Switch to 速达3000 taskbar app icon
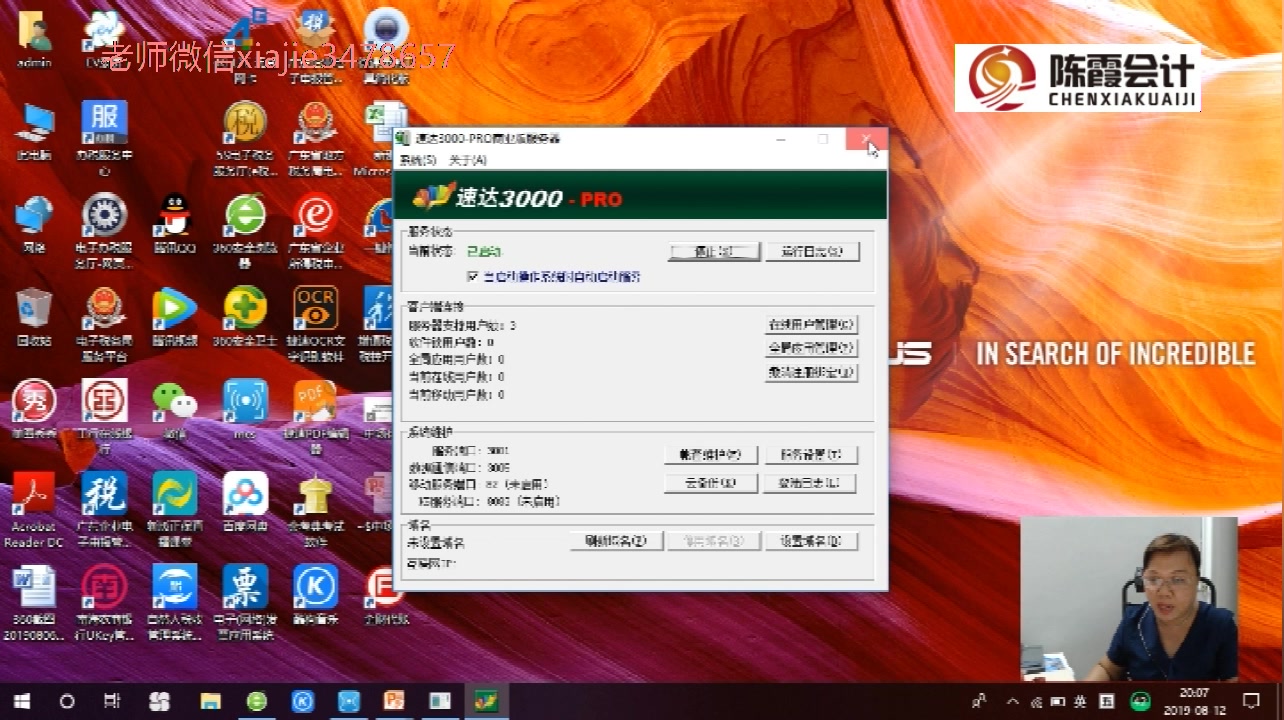 tap(486, 701)
